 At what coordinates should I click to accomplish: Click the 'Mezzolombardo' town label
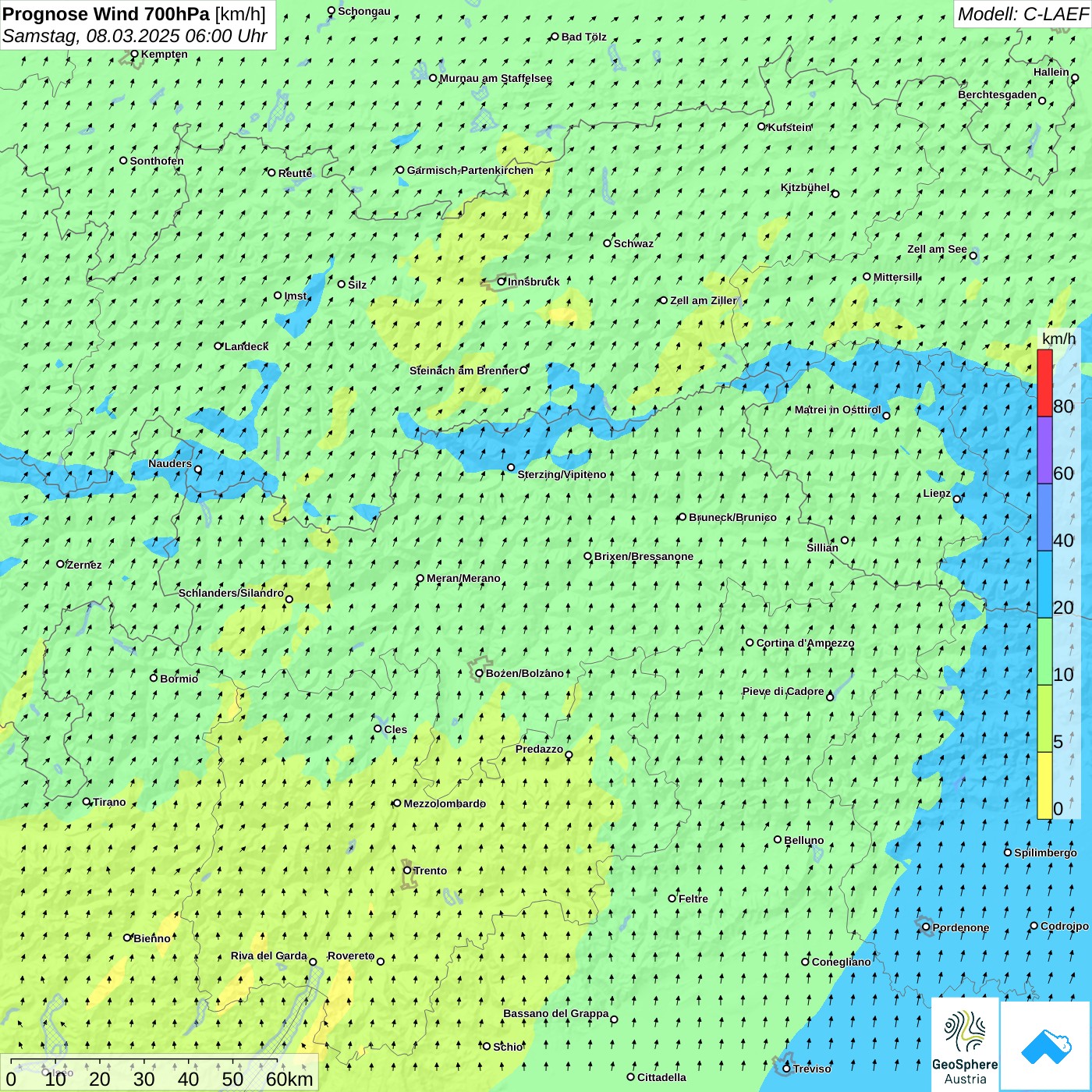[x=445, y=803]
